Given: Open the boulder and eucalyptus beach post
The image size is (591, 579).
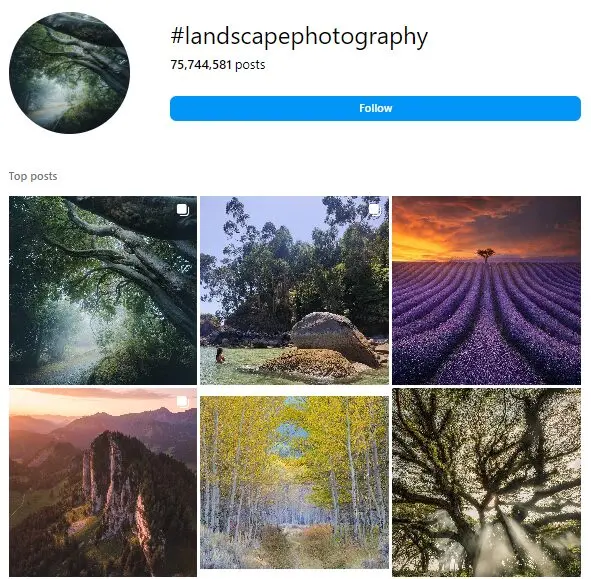Looking at the screenshot, I should click(x=294, y=290).
